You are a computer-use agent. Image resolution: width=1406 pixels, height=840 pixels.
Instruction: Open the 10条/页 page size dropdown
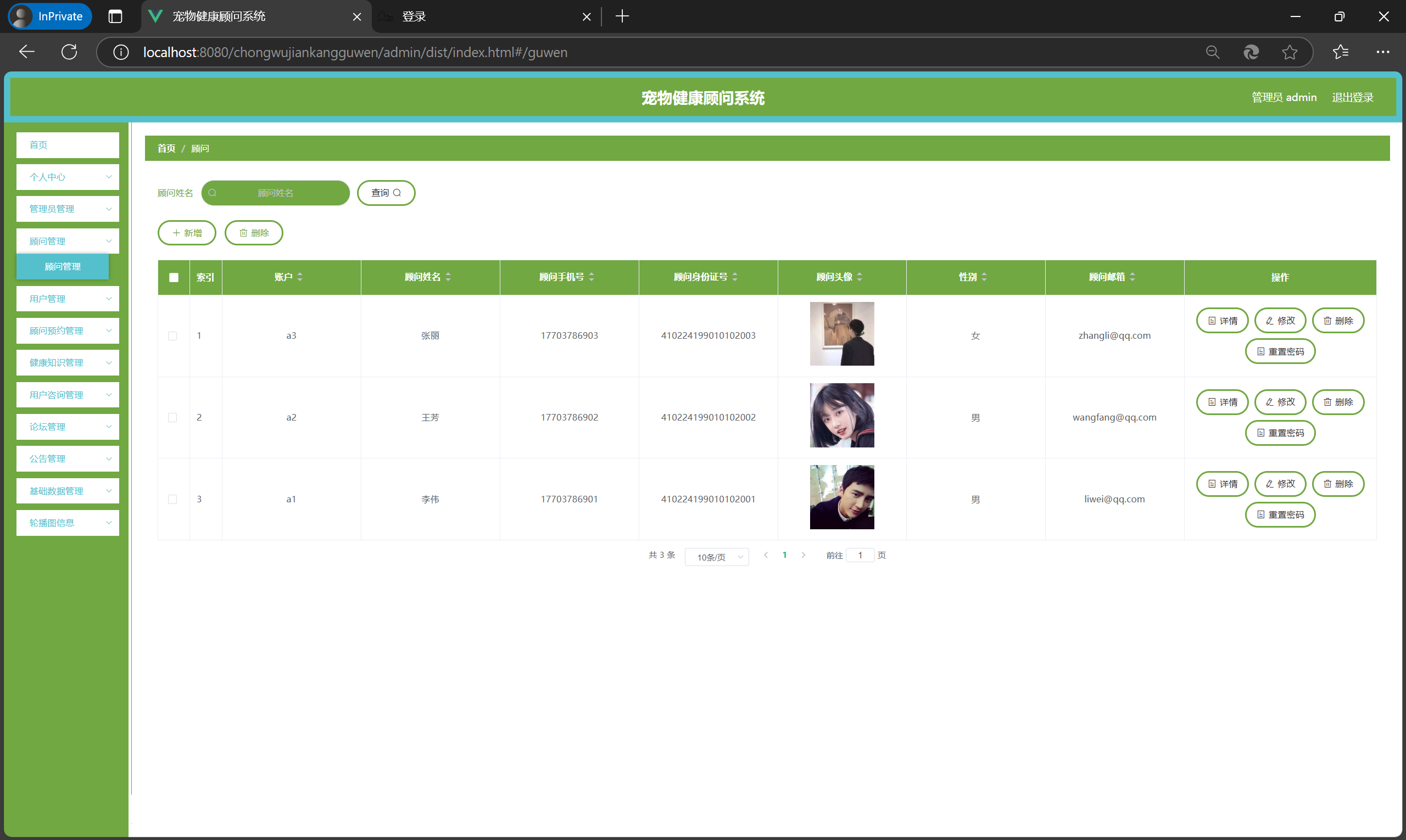pos(716,557)
